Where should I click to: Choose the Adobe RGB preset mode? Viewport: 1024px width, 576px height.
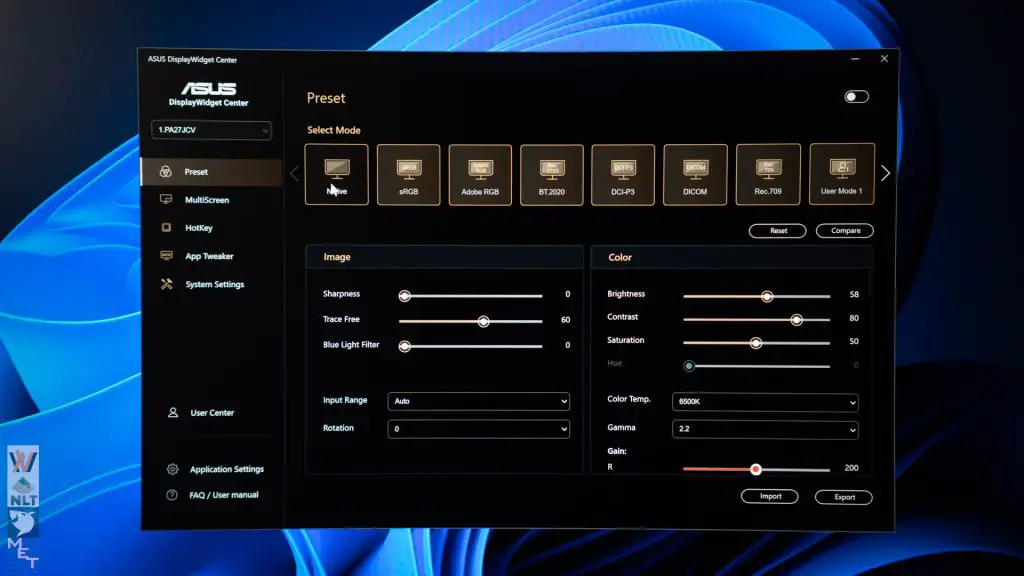pyautogui.click(x=480, y=175)
